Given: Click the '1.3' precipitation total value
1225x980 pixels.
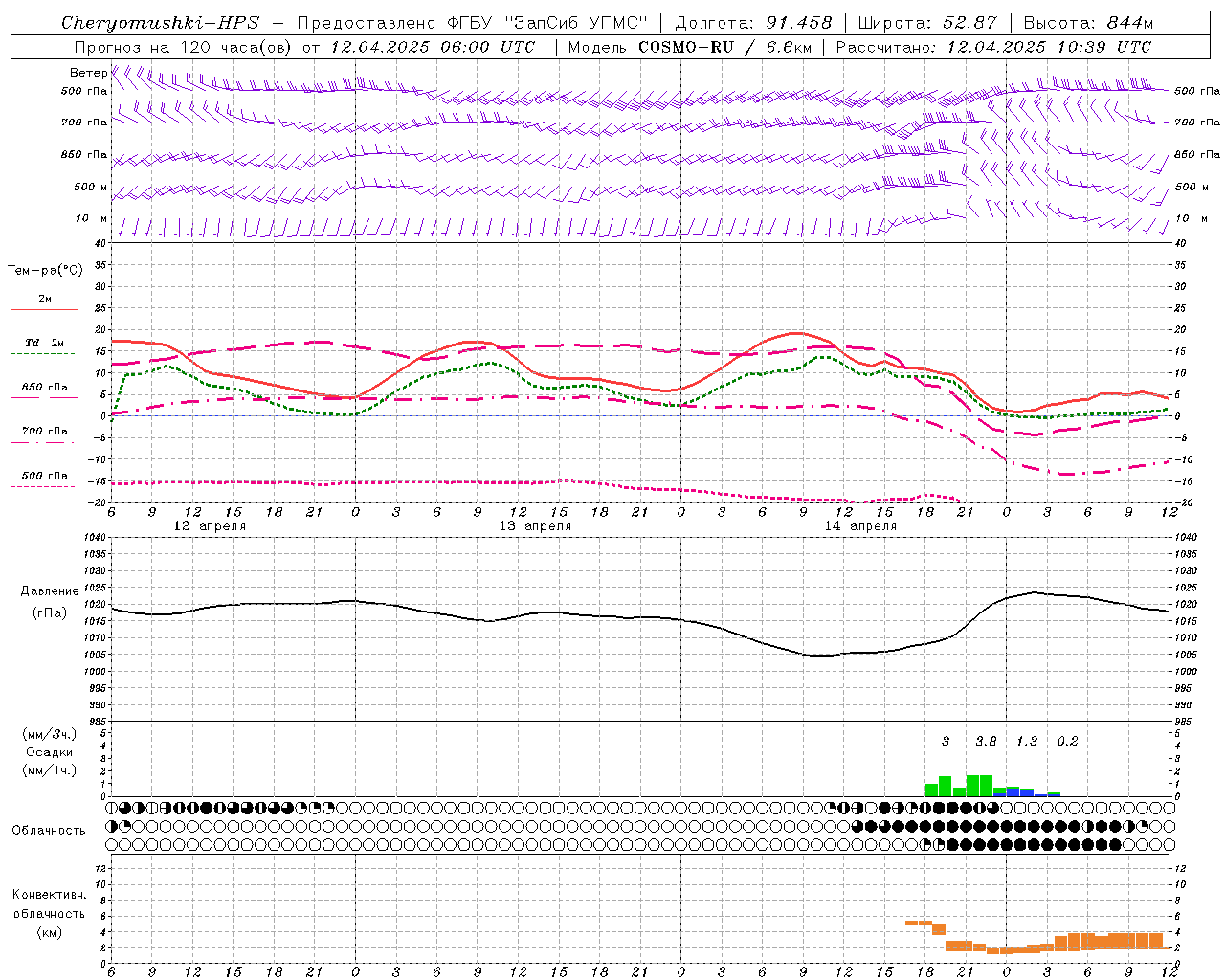Looking at the screenshot, I should [x=1027, y=742].
